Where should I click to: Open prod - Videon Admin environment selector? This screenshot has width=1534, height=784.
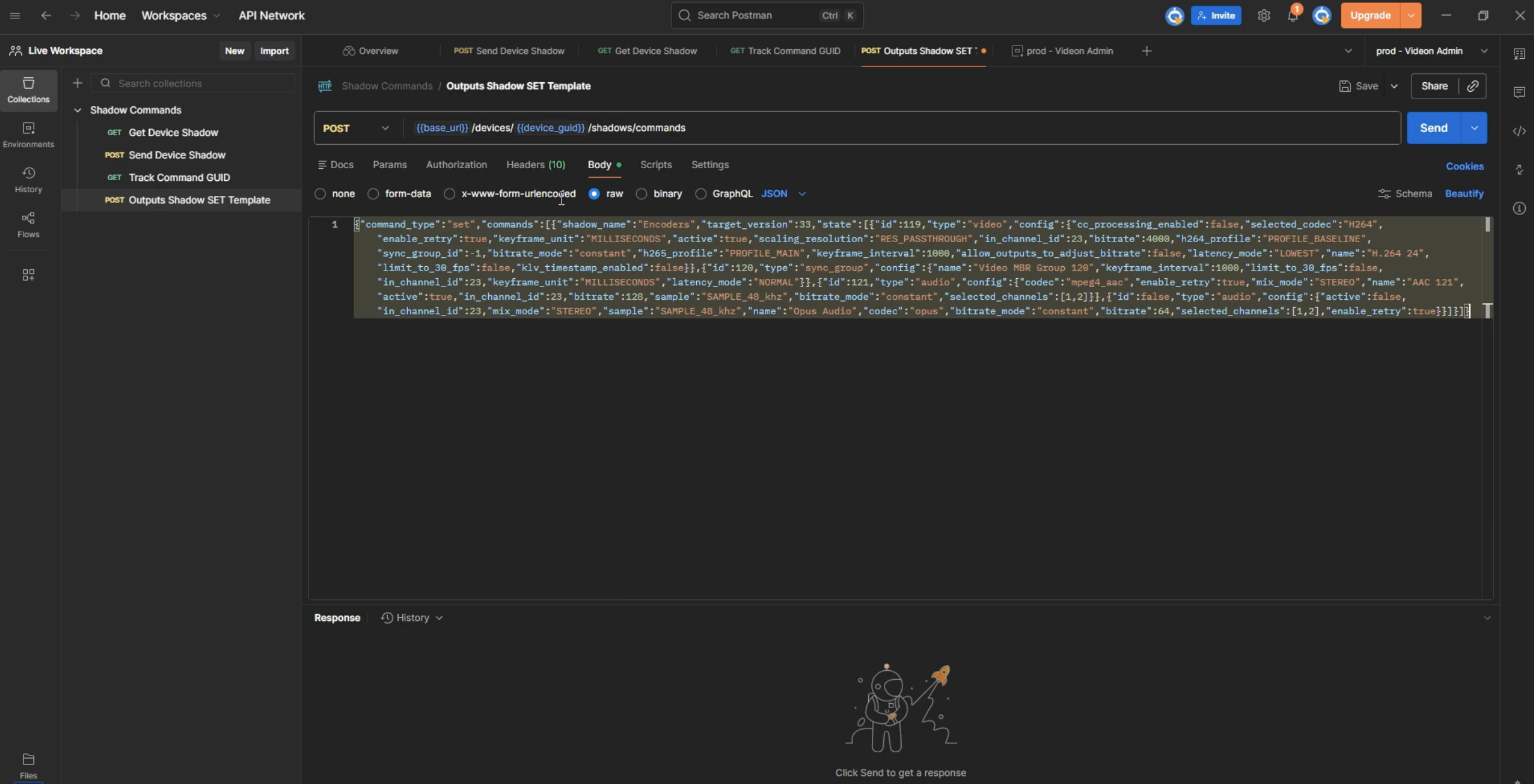[x=1432, y=51]
